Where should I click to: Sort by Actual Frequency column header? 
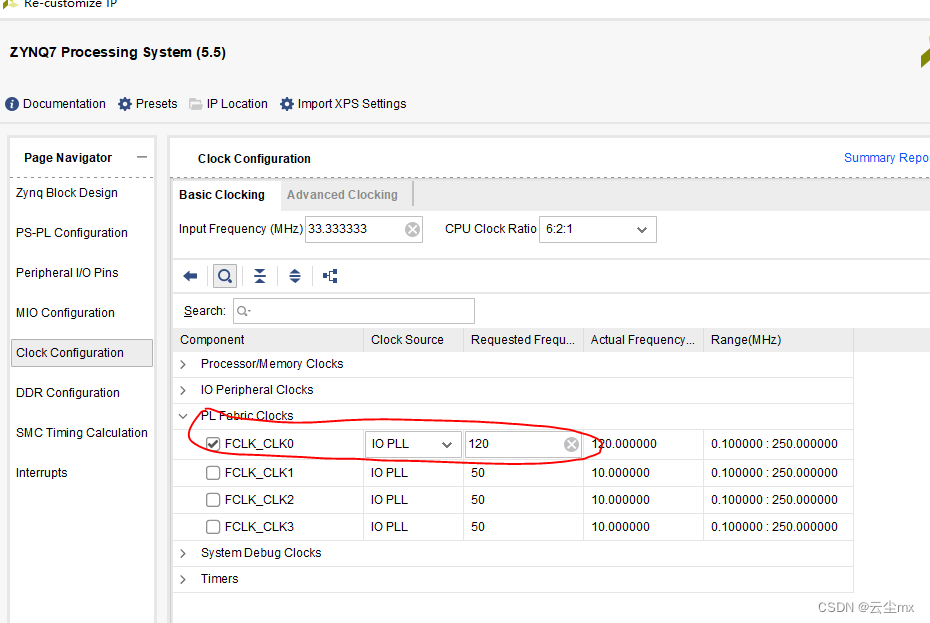click(x=642, y=340)
